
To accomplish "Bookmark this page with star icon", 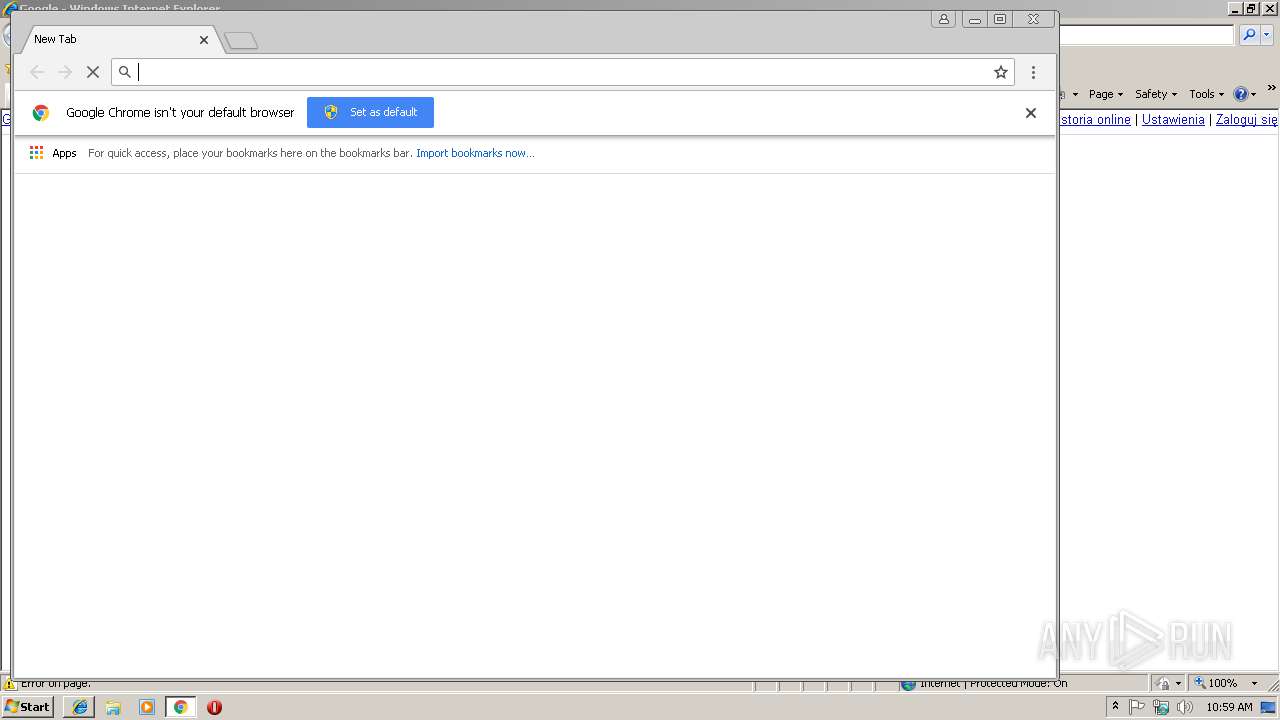I will point(1000,72).
